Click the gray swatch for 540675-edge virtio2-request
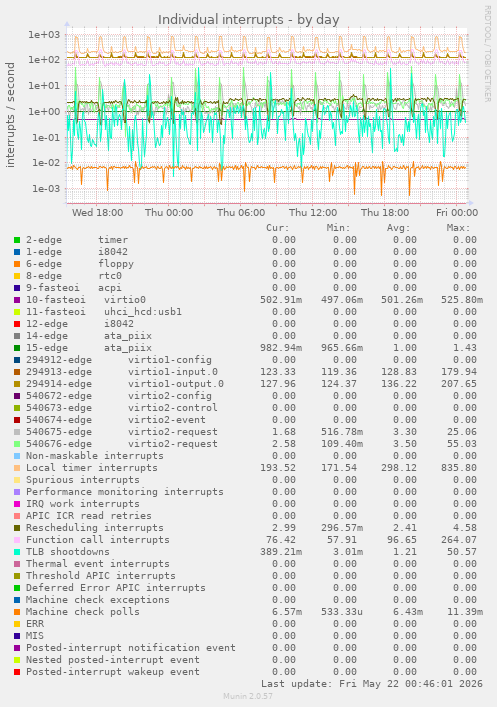Image resolution: width=497 pixels, height=707 pixels. click(17, 432)
